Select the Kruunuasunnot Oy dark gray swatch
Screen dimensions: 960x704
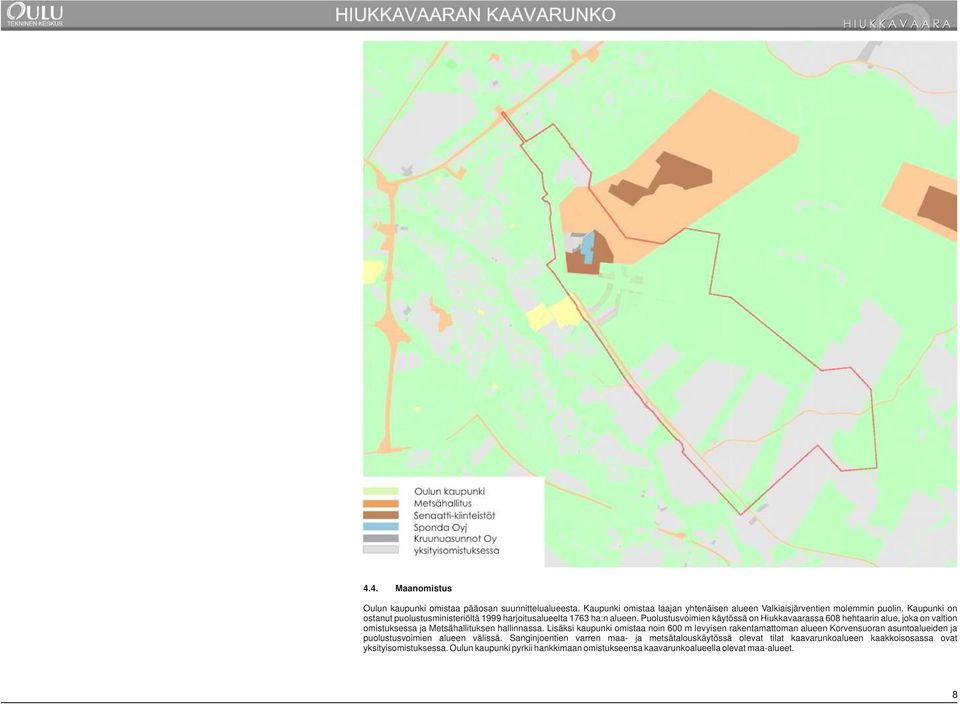click(x=381, y=539)
